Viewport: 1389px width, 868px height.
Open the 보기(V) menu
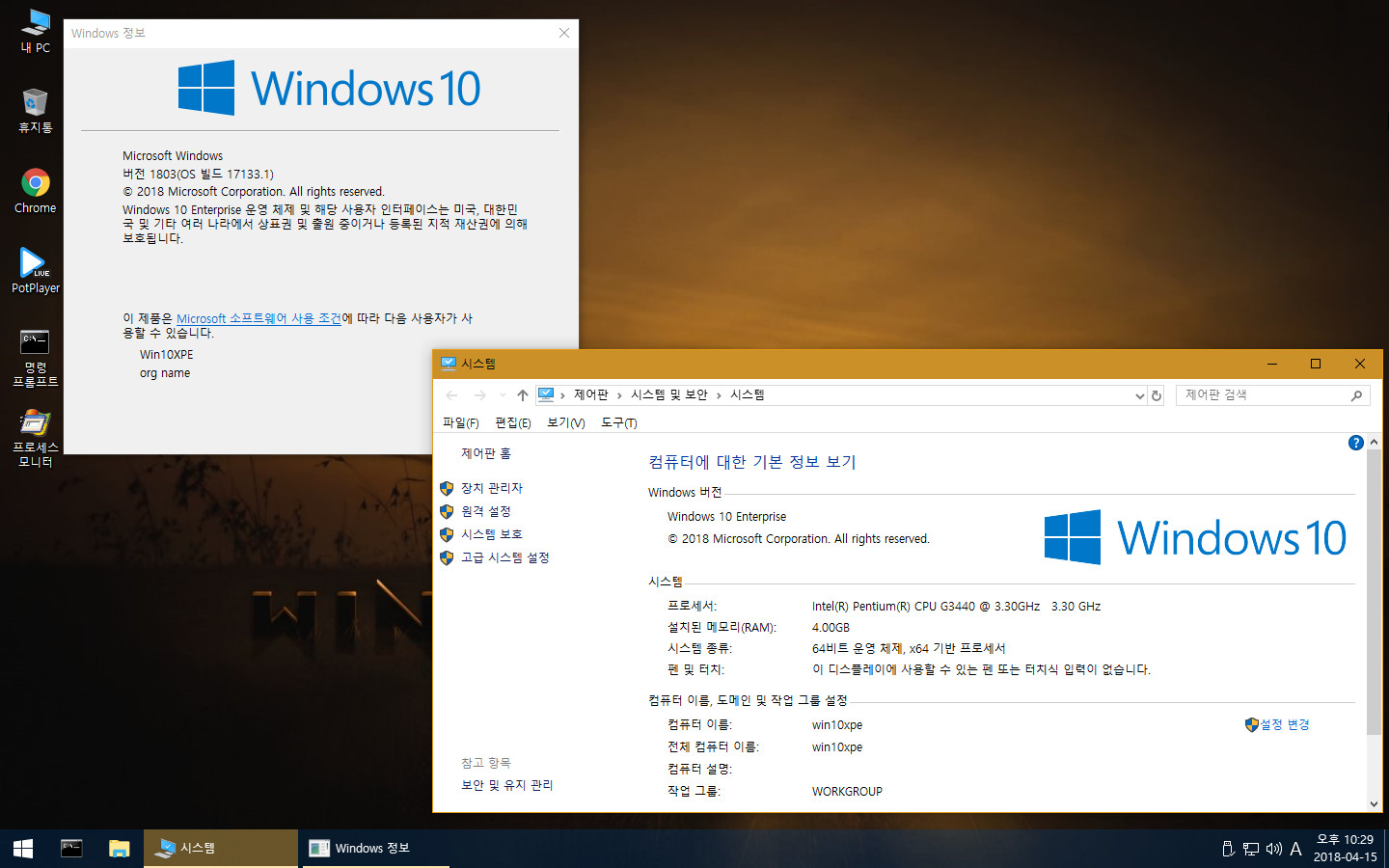point(566,423)
